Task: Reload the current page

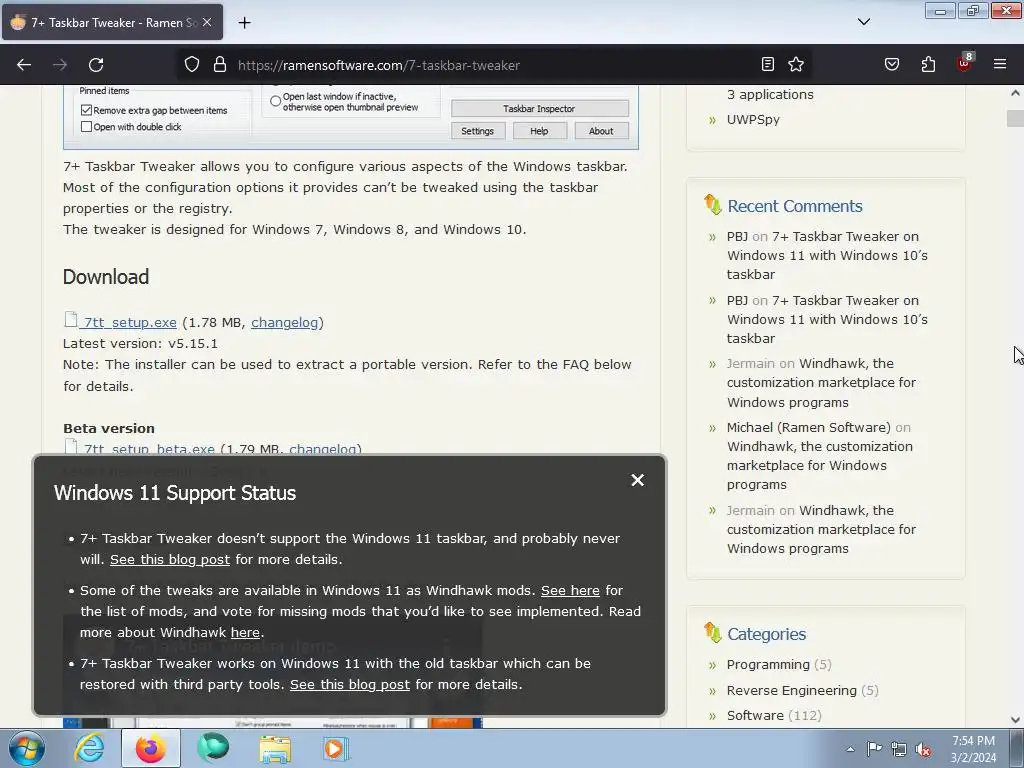Action: 96,65
